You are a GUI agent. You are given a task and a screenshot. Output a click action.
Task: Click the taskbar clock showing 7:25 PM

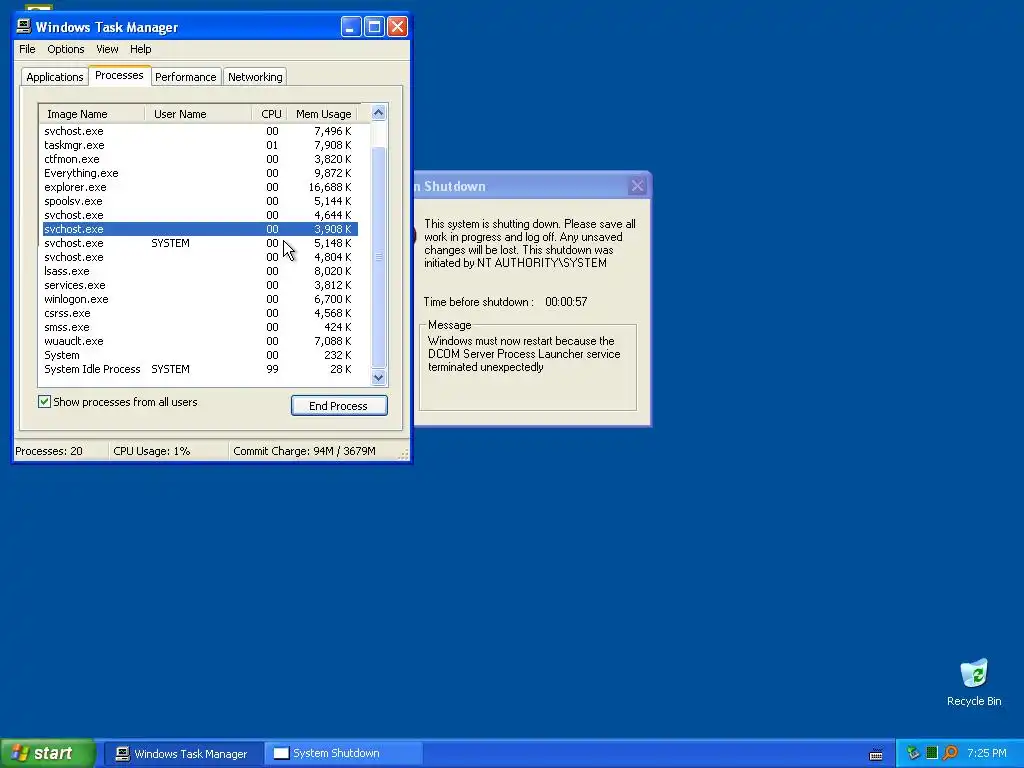click(x=987, y=753)
